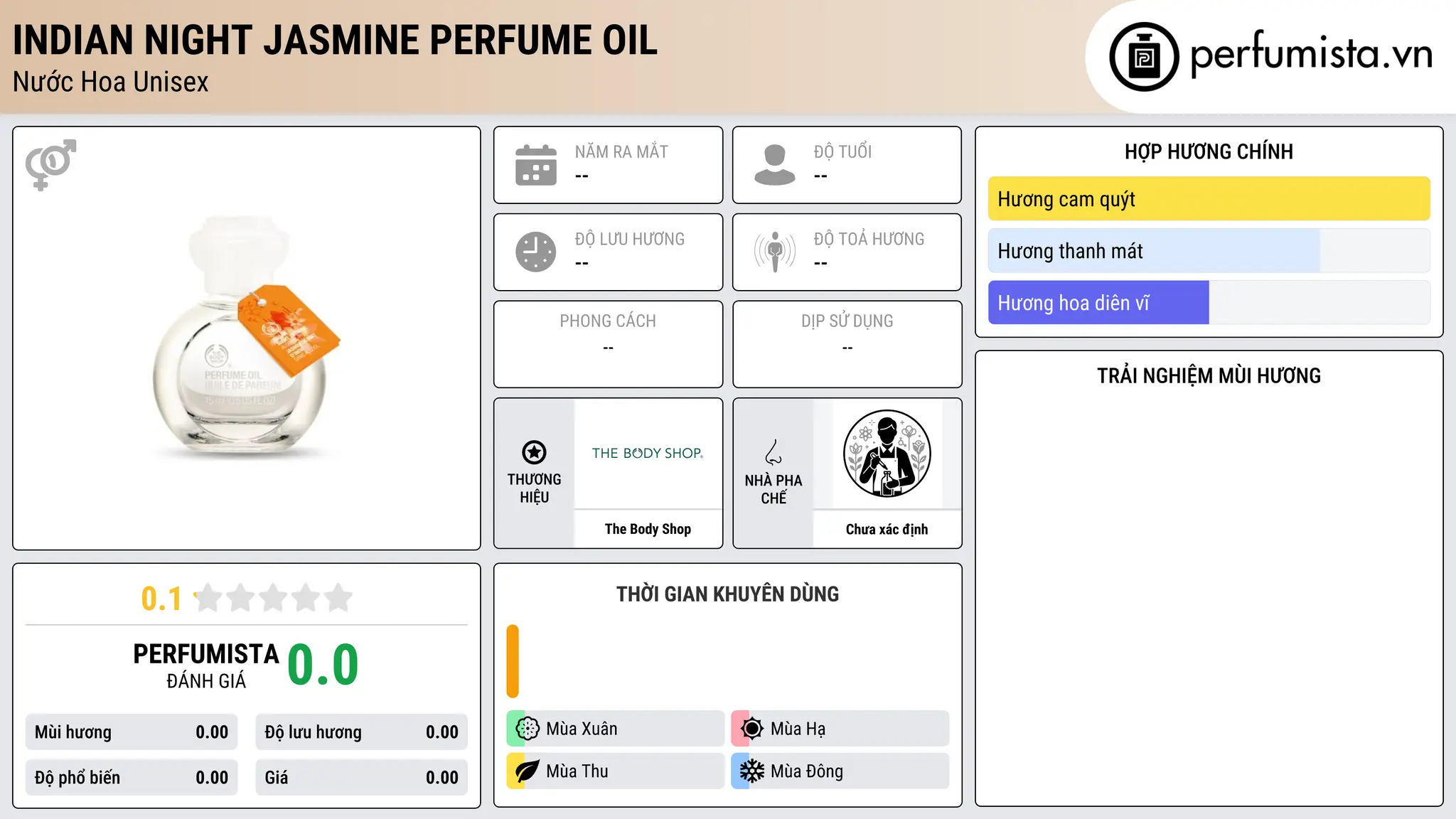This screenshot has height=819, width=1456.
Task: Select the Hương cam quýt yellow bar
Action: click(1209, 199)
